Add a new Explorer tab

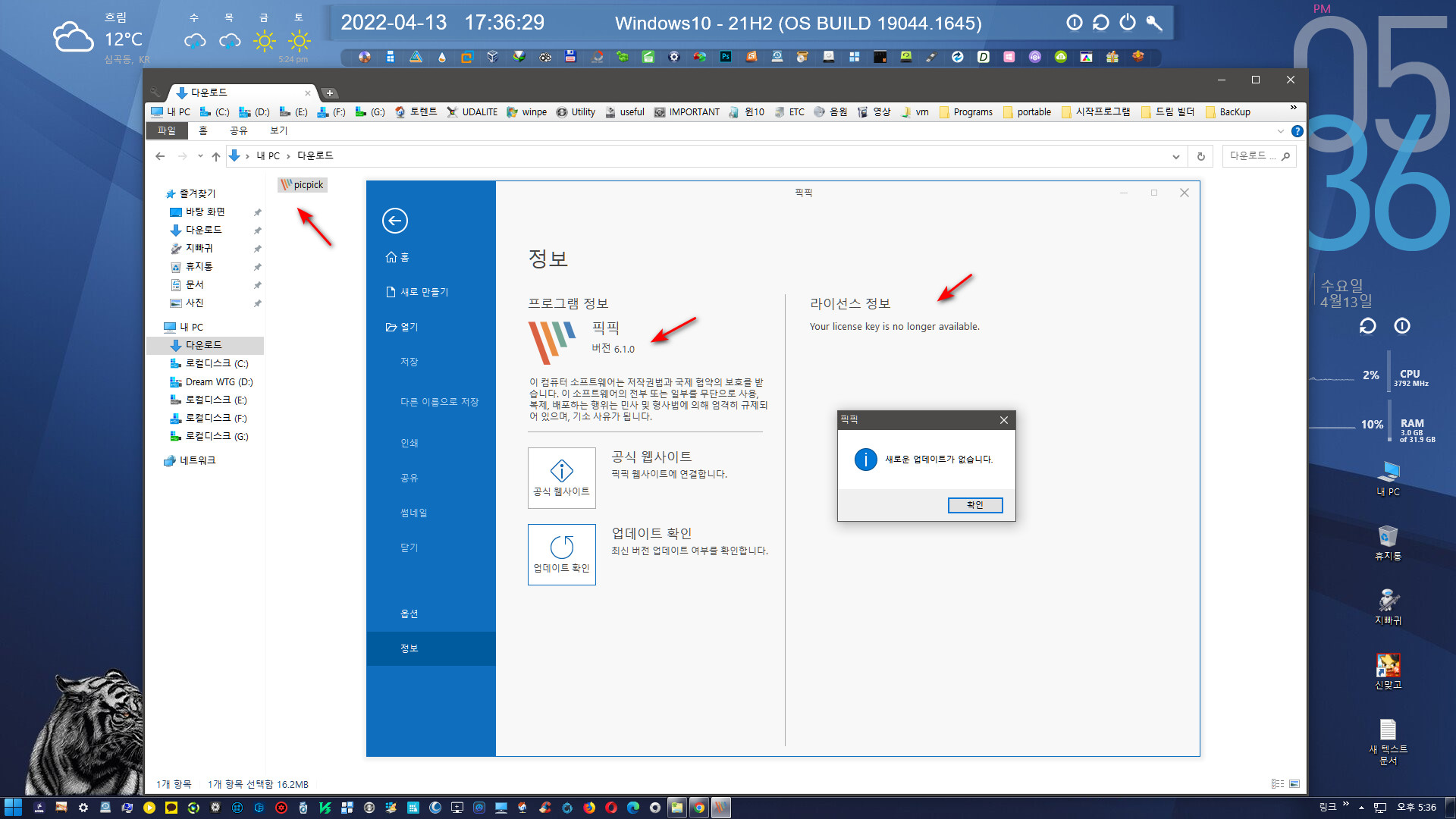(330, 93)
